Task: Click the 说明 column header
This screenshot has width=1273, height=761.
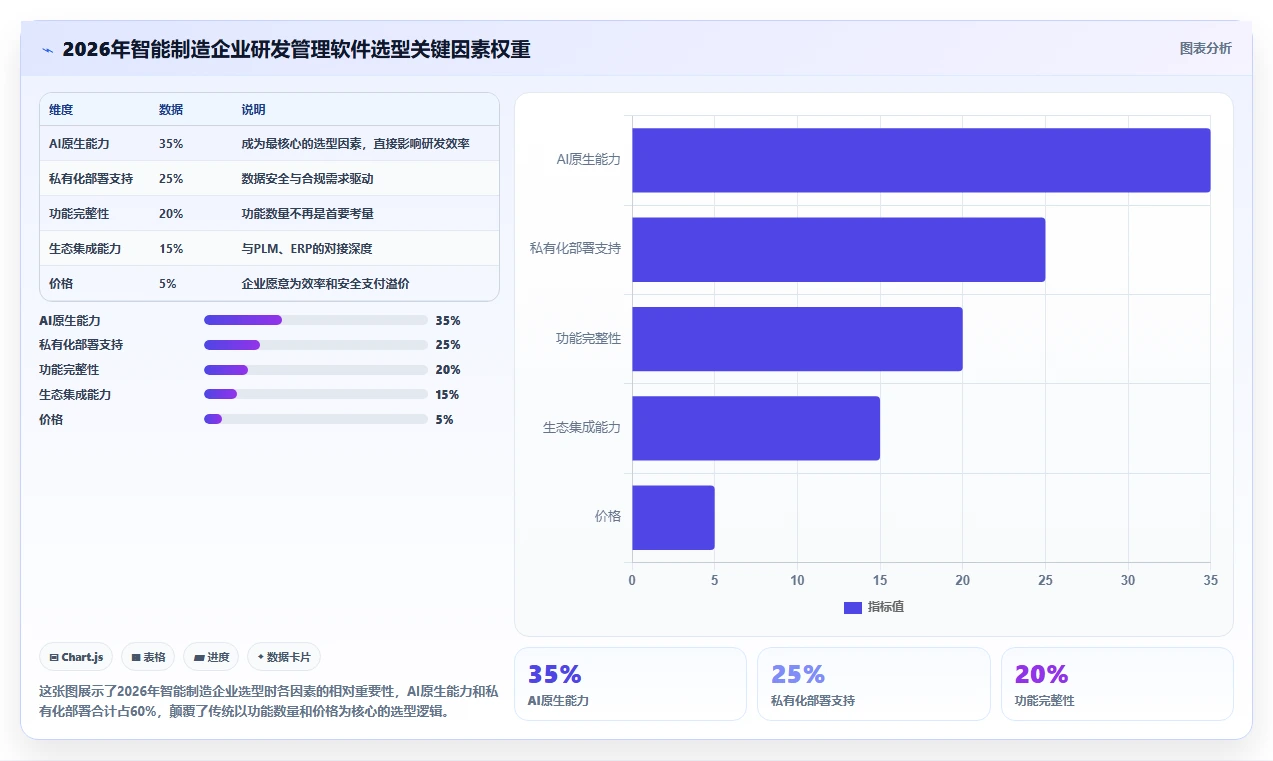Action: [x=254, y=109]
